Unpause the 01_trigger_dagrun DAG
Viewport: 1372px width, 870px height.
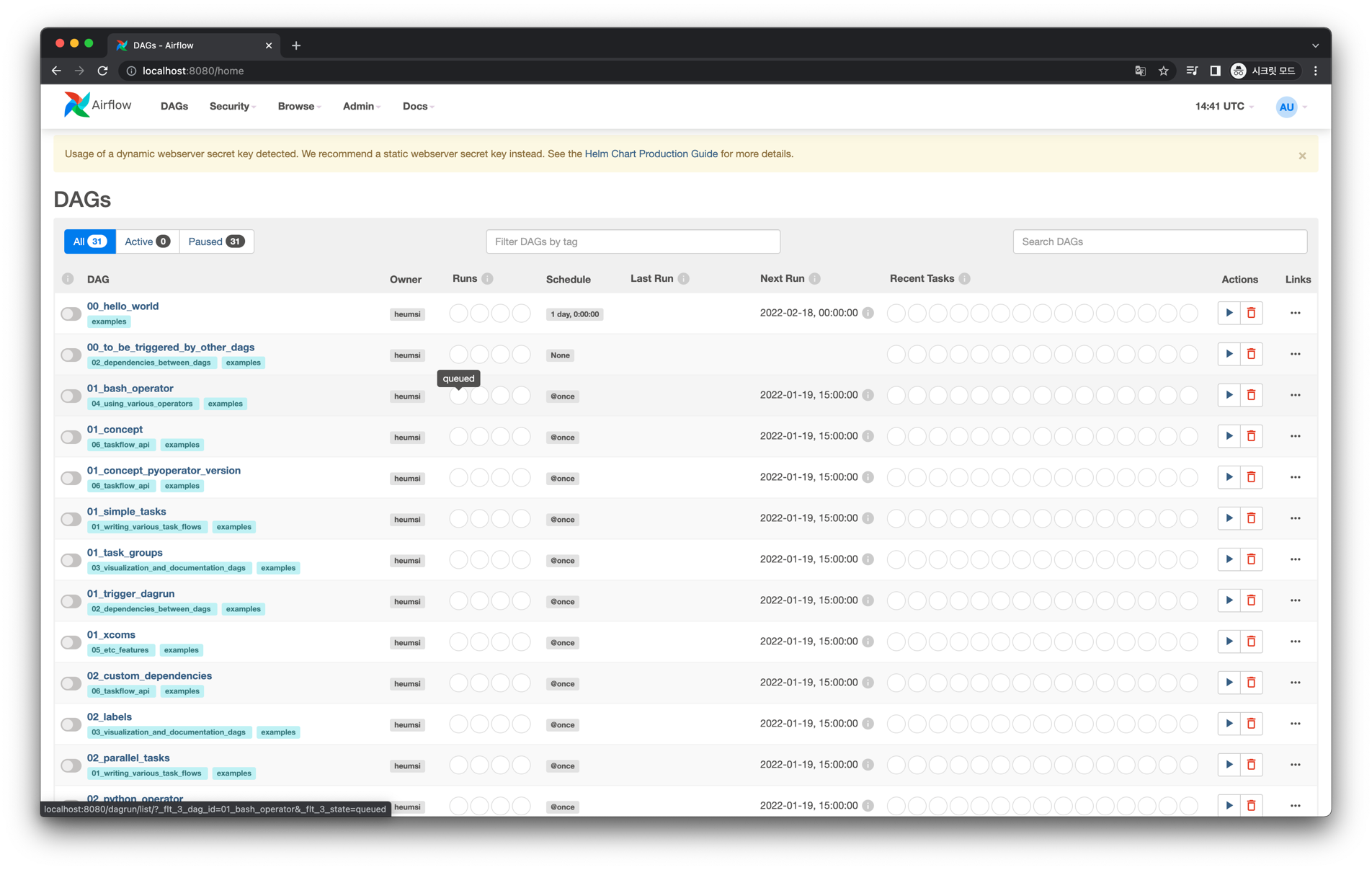[x=71, y=602]
